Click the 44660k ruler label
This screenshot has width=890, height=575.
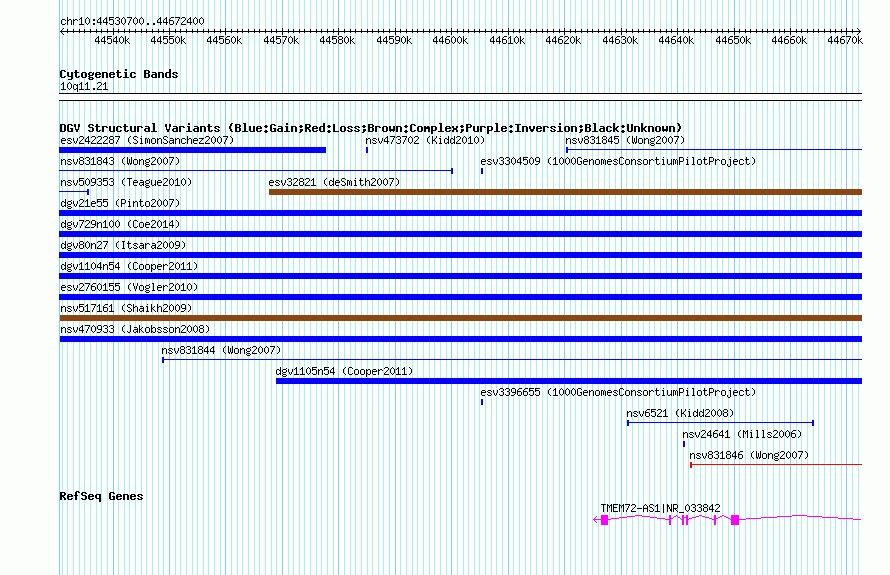(x=789, y=40)
